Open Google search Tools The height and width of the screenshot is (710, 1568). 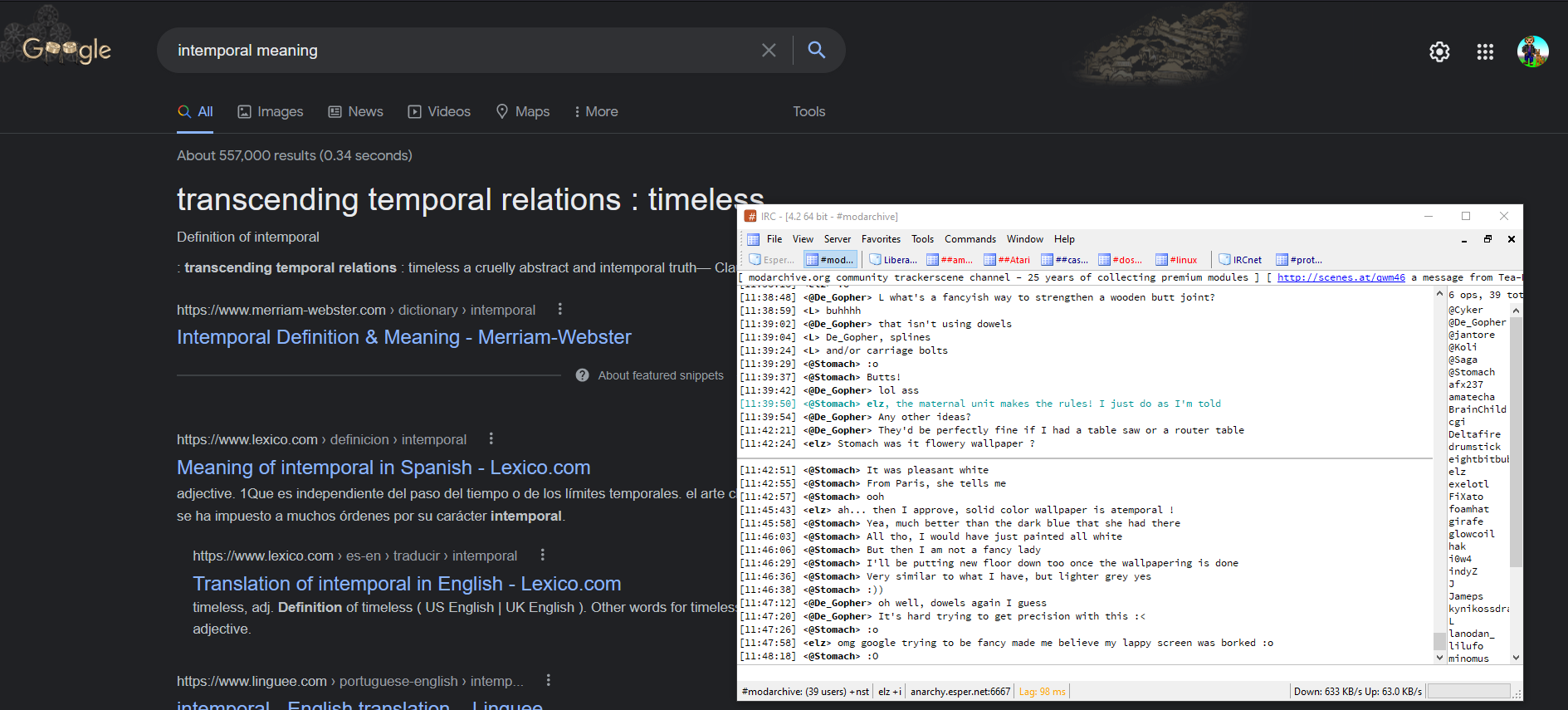tap(808, 111)
